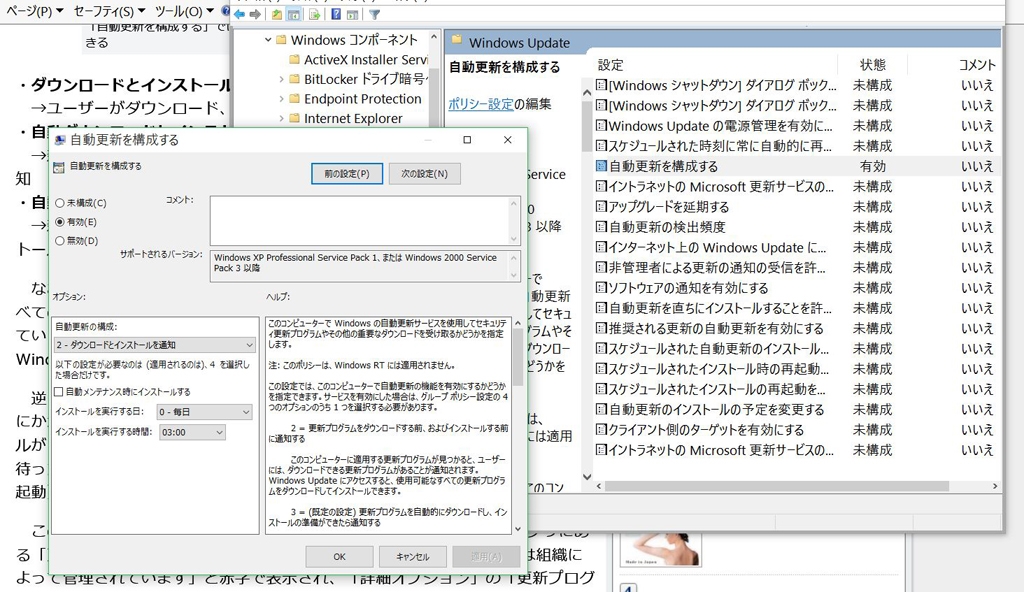
Task: Click the policy icon beside ソフトウェアの通知を有効にする
Action: coord(601,288)
